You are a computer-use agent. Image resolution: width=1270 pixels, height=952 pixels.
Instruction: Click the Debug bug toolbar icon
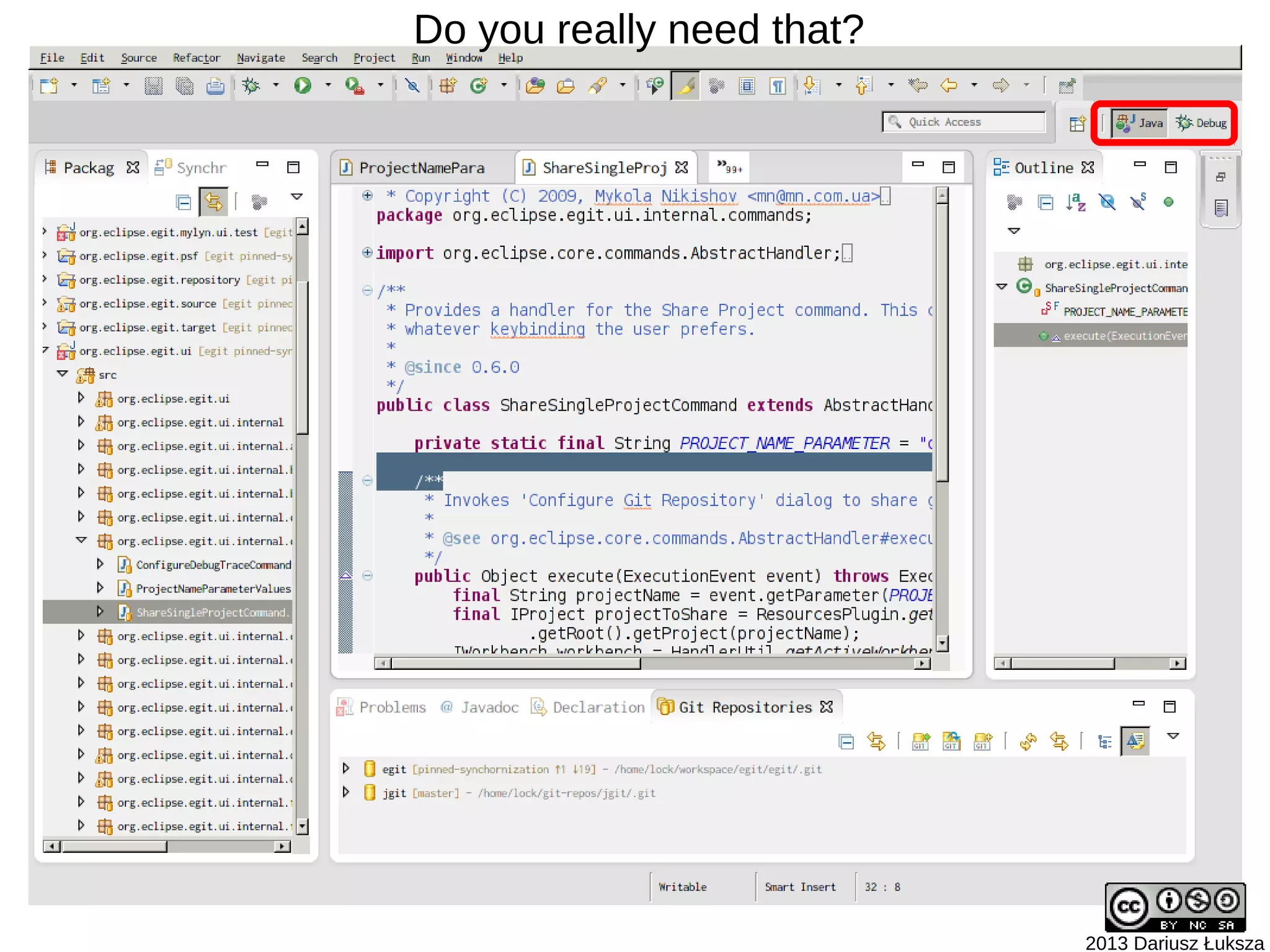pos(251,86)
